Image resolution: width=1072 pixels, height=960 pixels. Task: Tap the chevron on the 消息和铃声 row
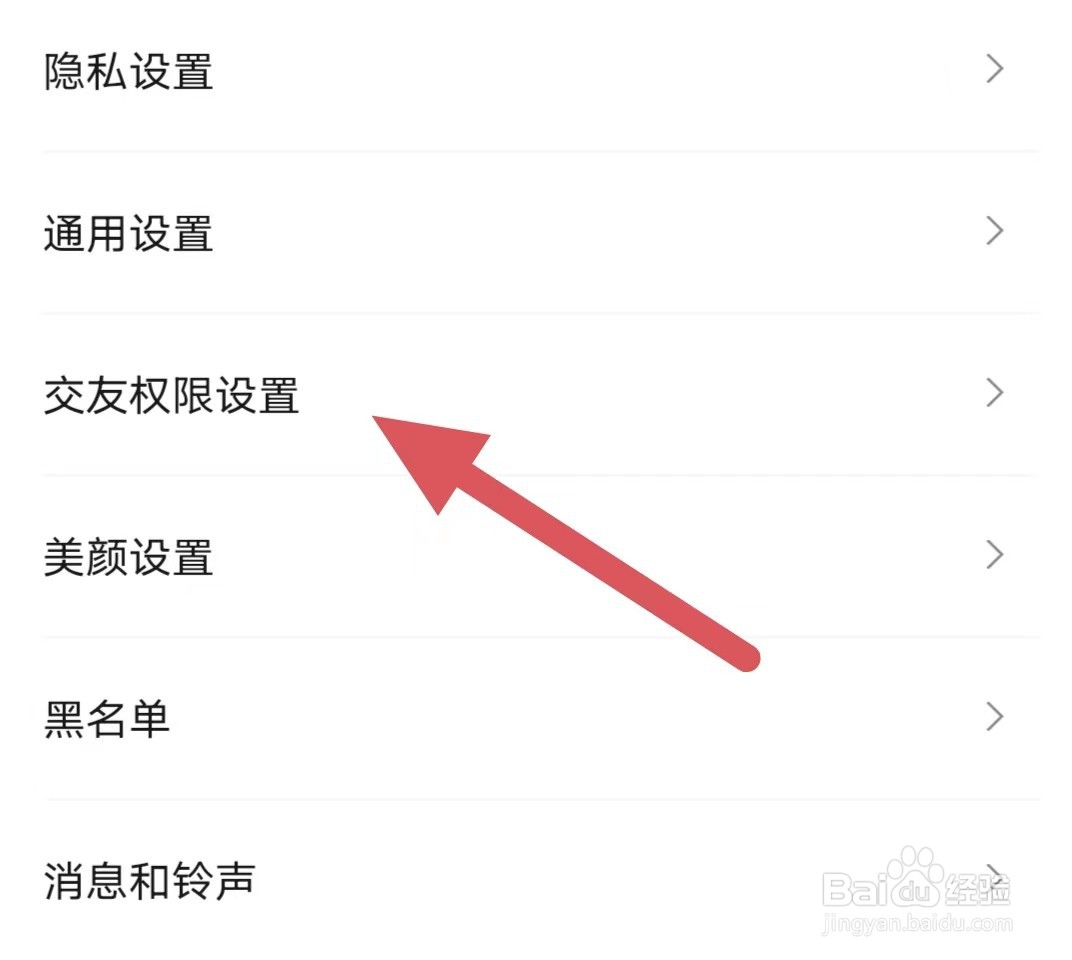tap(996, 877)
